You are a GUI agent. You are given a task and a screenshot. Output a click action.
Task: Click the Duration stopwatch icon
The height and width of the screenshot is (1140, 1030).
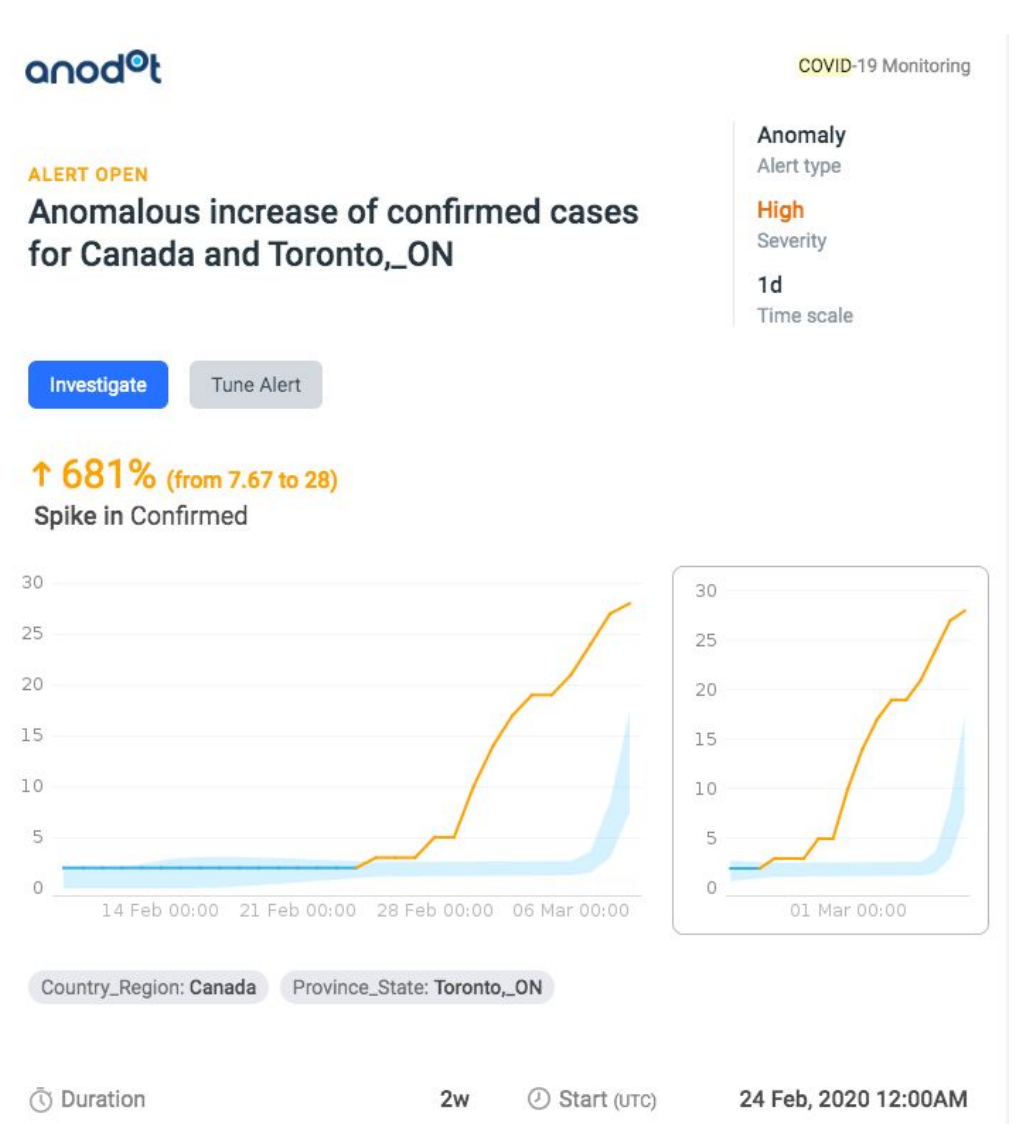(x=41, y=1100)
